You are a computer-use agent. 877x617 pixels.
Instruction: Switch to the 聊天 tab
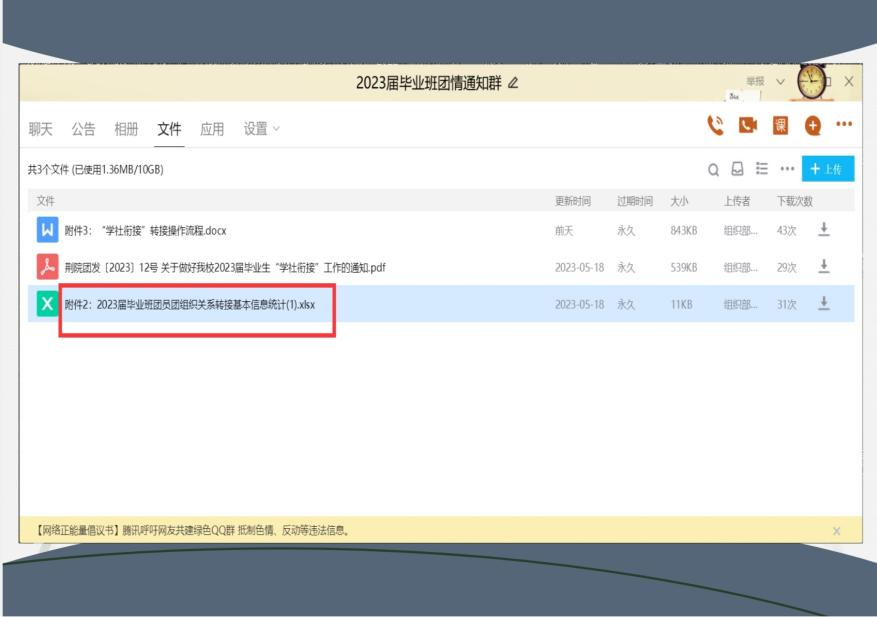coord(34,129)
